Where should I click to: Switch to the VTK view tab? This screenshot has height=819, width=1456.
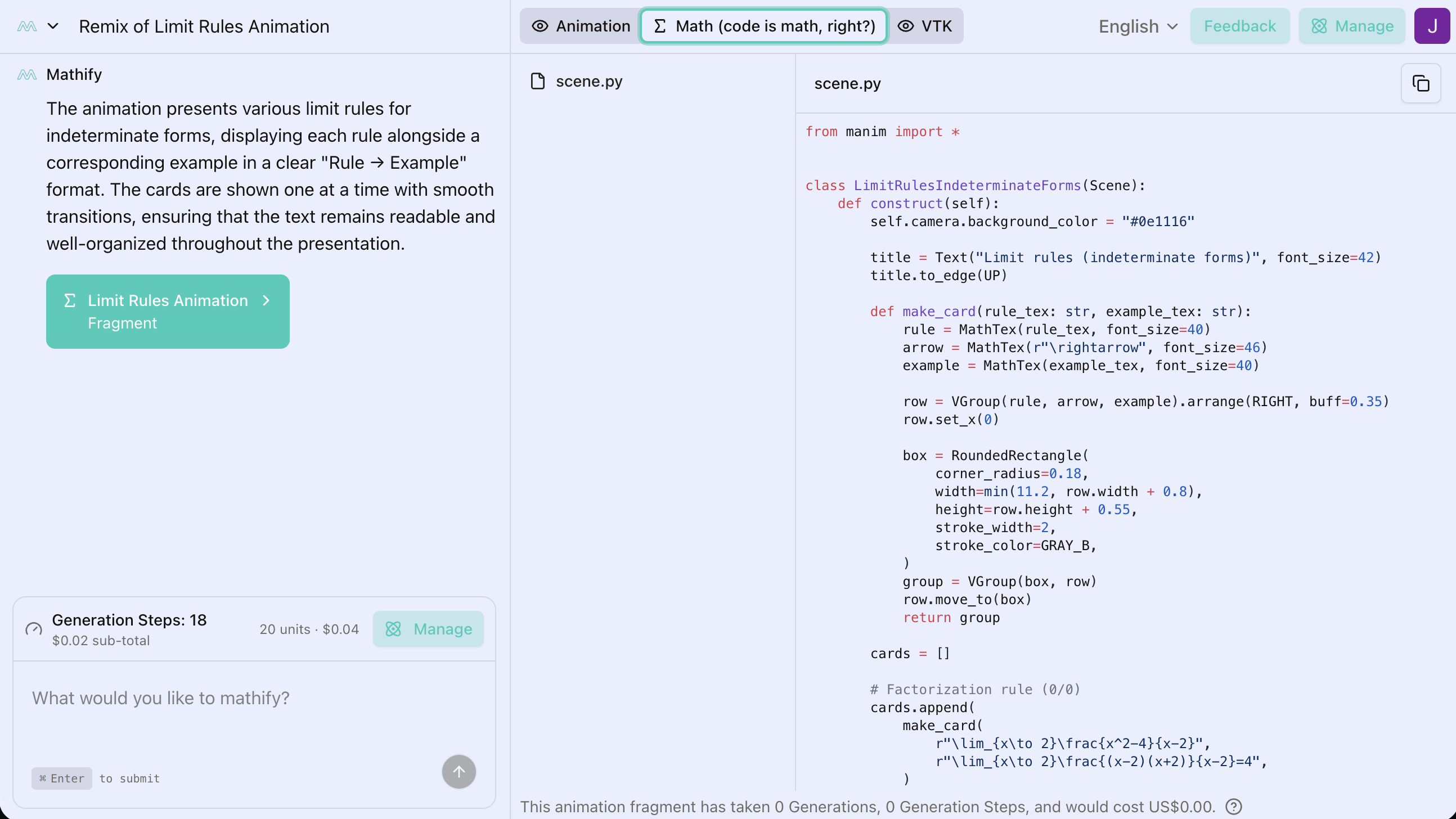click(x=925, y=26)
